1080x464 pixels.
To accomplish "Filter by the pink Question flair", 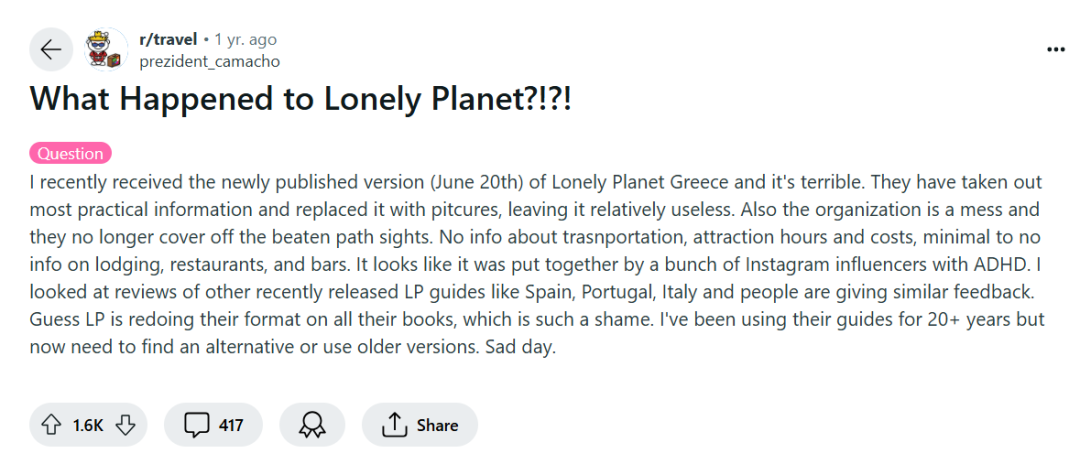I will click(x=70, y=154).
